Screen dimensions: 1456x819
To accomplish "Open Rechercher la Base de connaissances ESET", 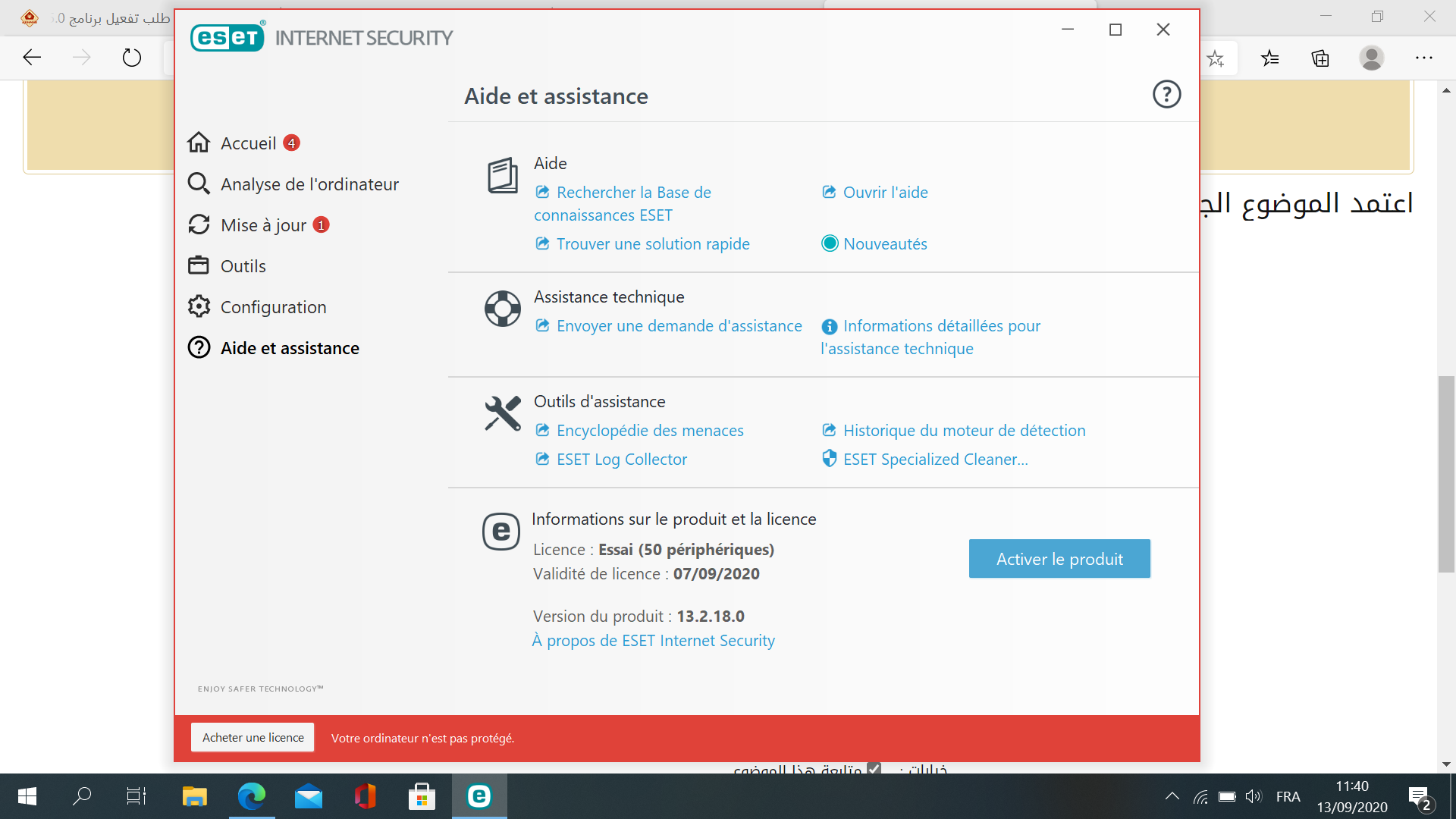I will (x=623, y=204).
